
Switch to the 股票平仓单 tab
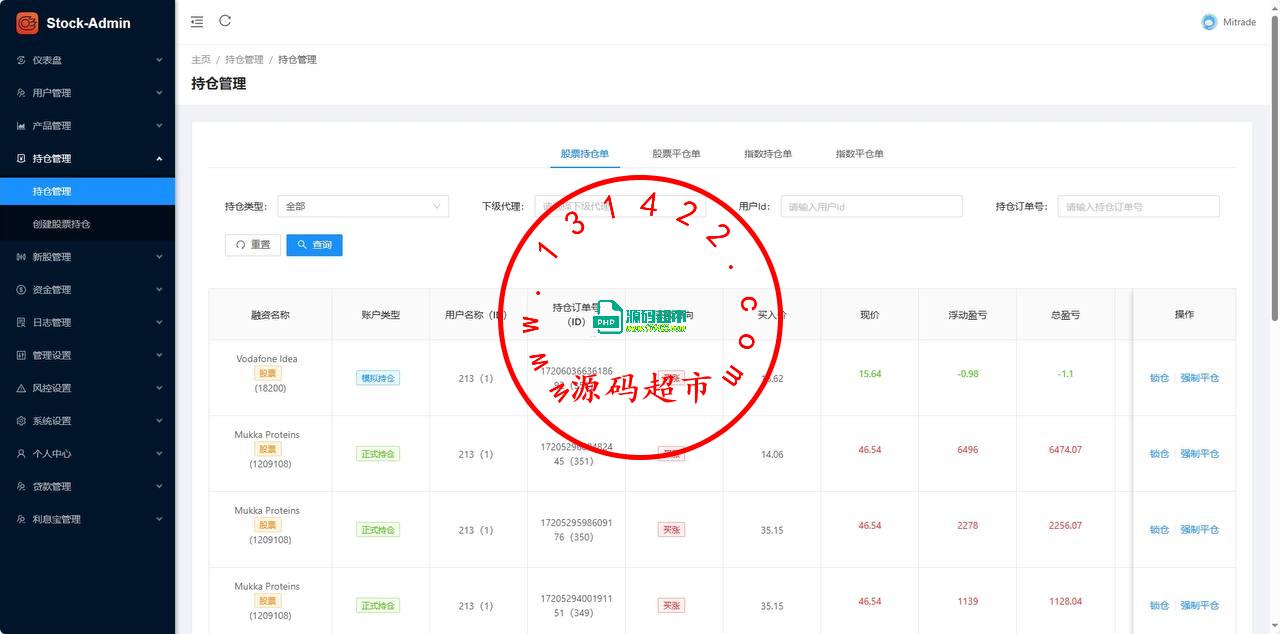[x=676, y=154]
